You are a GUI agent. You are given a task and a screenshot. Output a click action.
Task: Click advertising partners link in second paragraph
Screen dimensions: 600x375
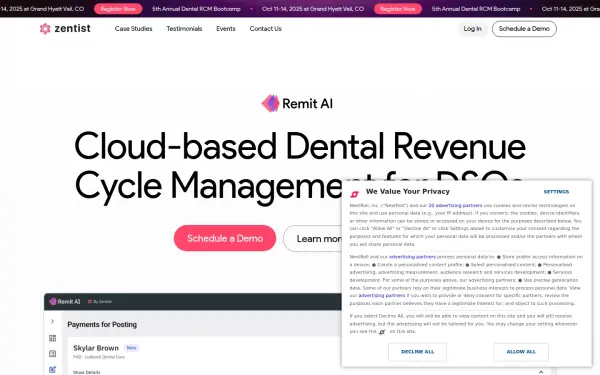(x=412, y=257)
